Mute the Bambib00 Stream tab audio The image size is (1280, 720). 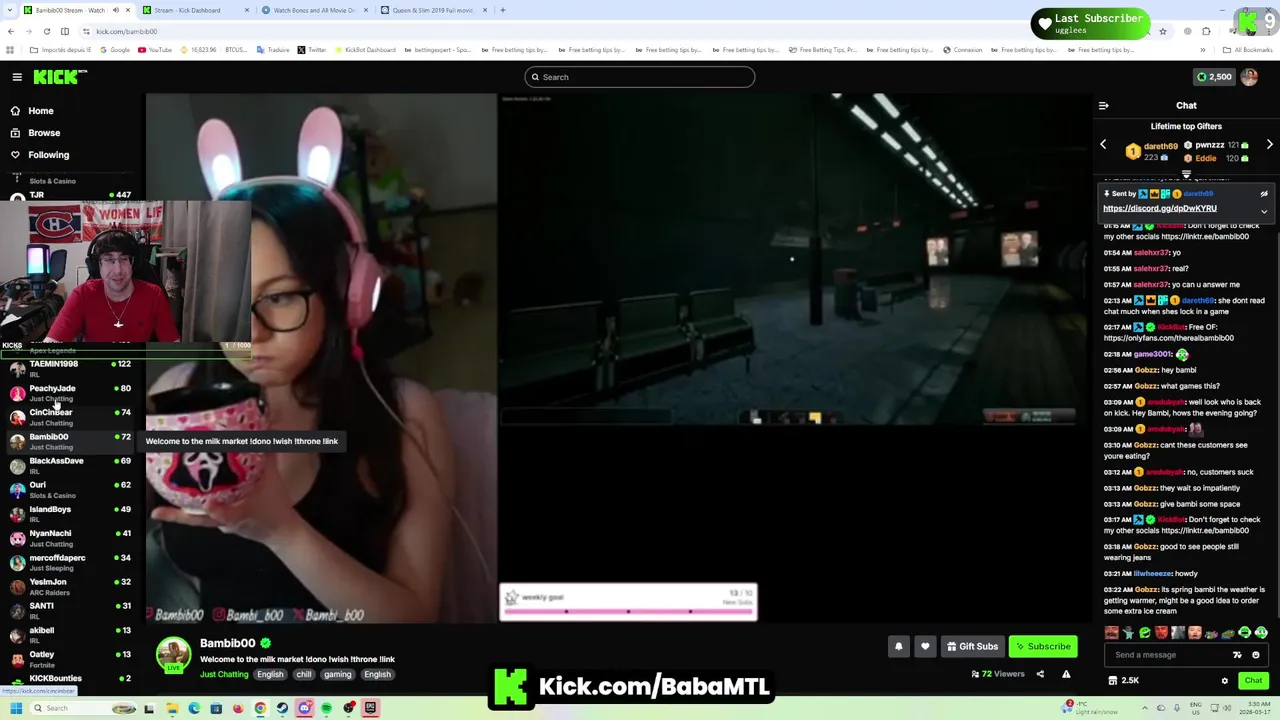click(116, 10)
